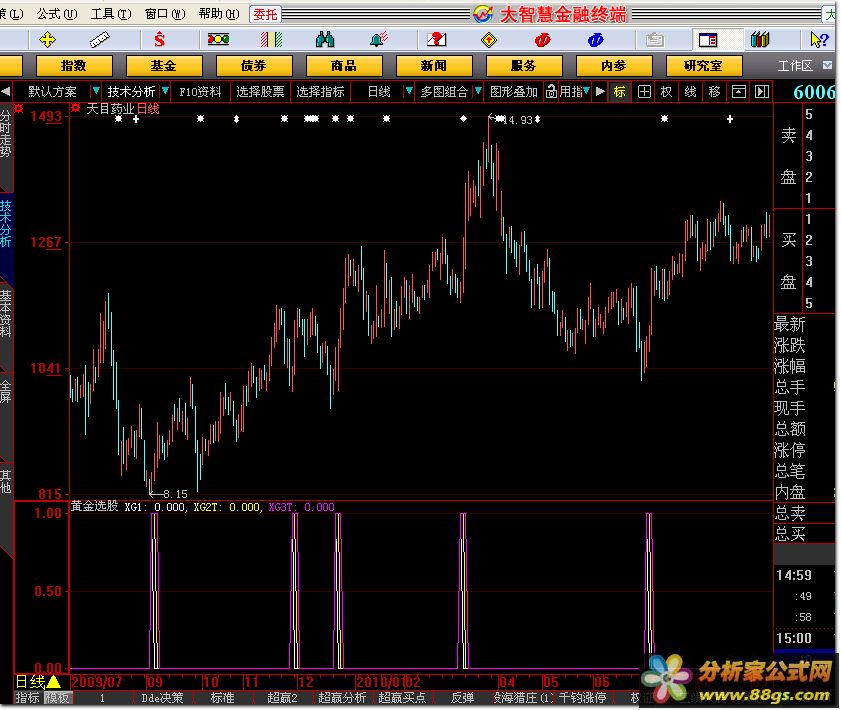
Task: Open the 技术分析 dropdown arrow
Action: [165, 91]
